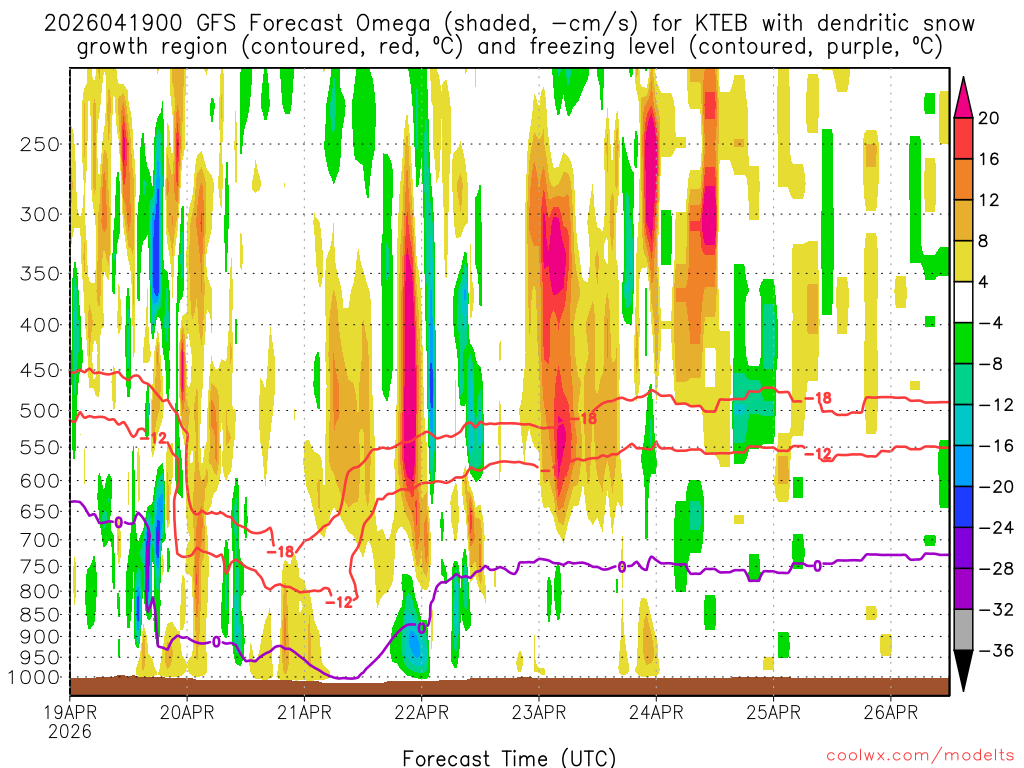Select the 250 pressure level label
Image resolution: width=1024 pixels, height=768 pixels.
pyautogui.click(x=40, y=144)
